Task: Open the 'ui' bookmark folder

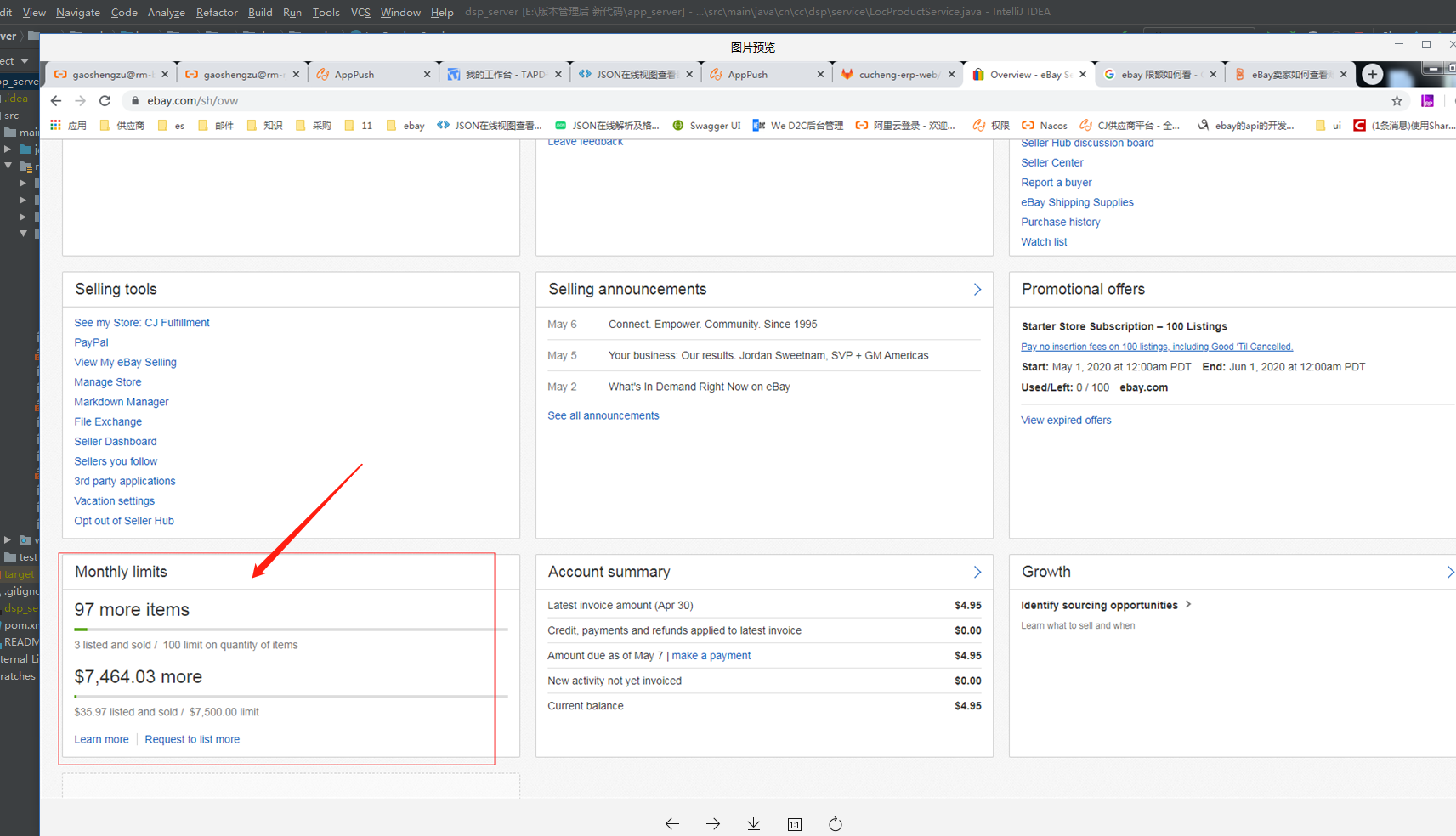Action: (1328, 125)
